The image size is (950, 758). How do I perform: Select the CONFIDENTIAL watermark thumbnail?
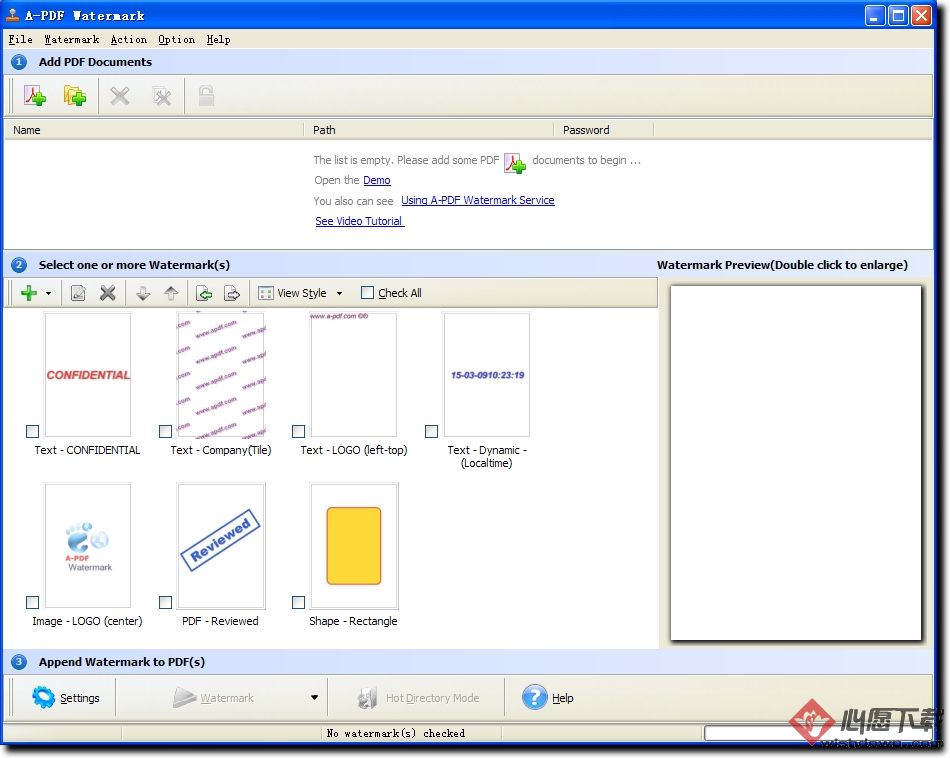[88, 374]
